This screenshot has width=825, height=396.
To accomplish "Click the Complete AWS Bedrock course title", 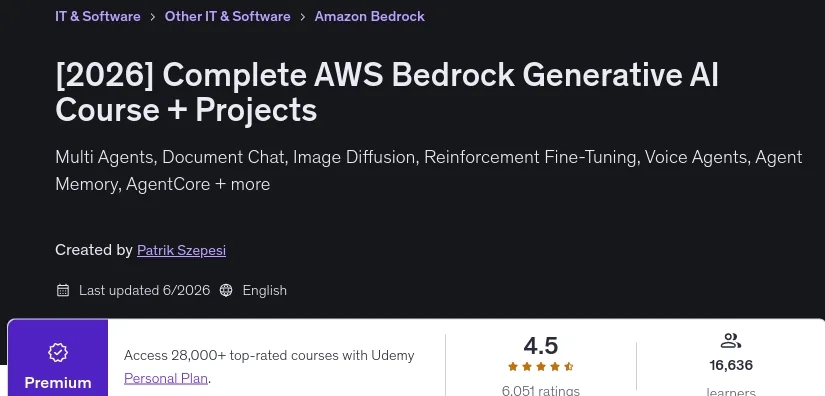I will click(387, 92).
